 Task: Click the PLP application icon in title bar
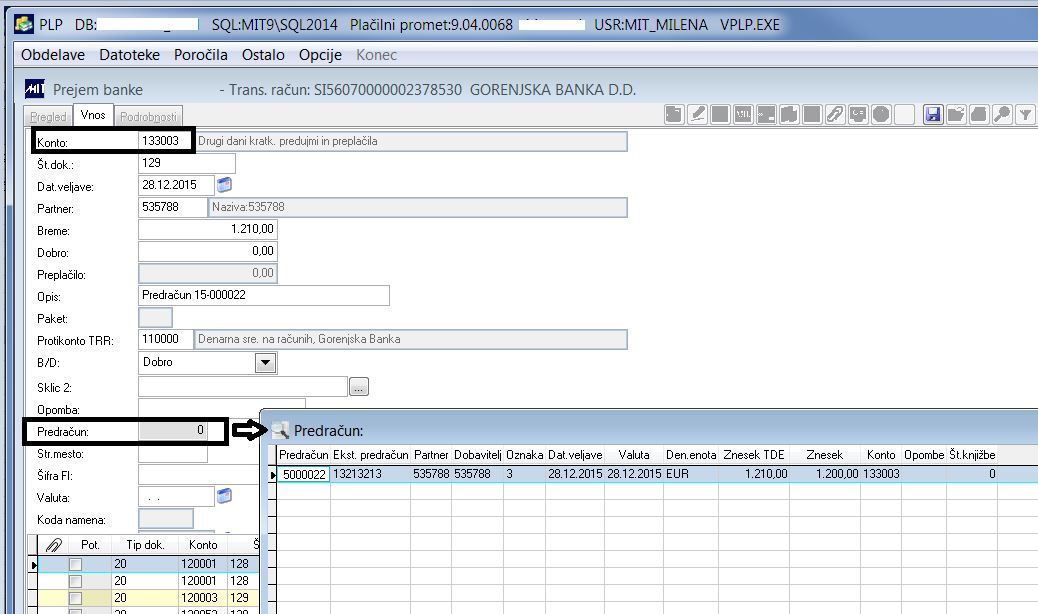24,24
